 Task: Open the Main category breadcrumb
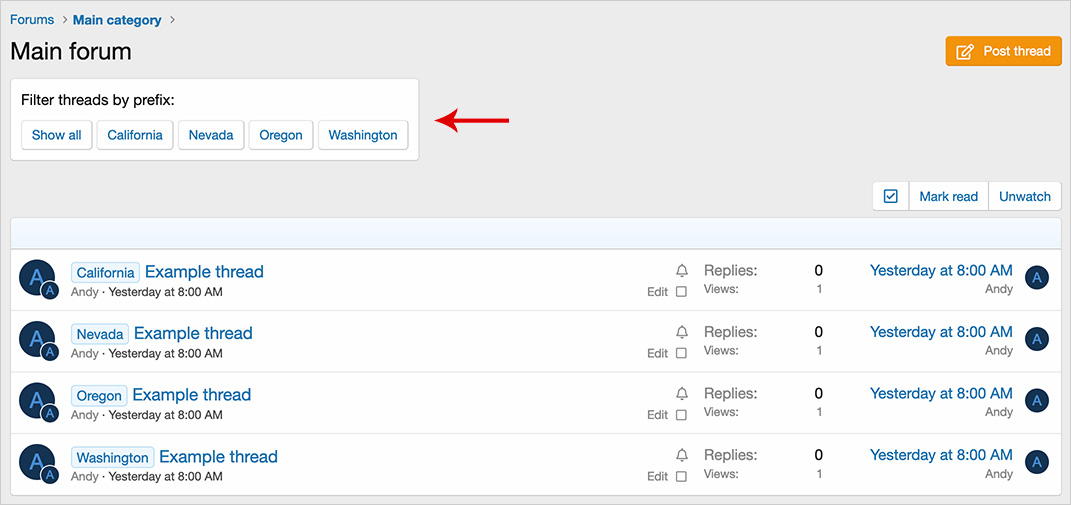click(117, 20)
